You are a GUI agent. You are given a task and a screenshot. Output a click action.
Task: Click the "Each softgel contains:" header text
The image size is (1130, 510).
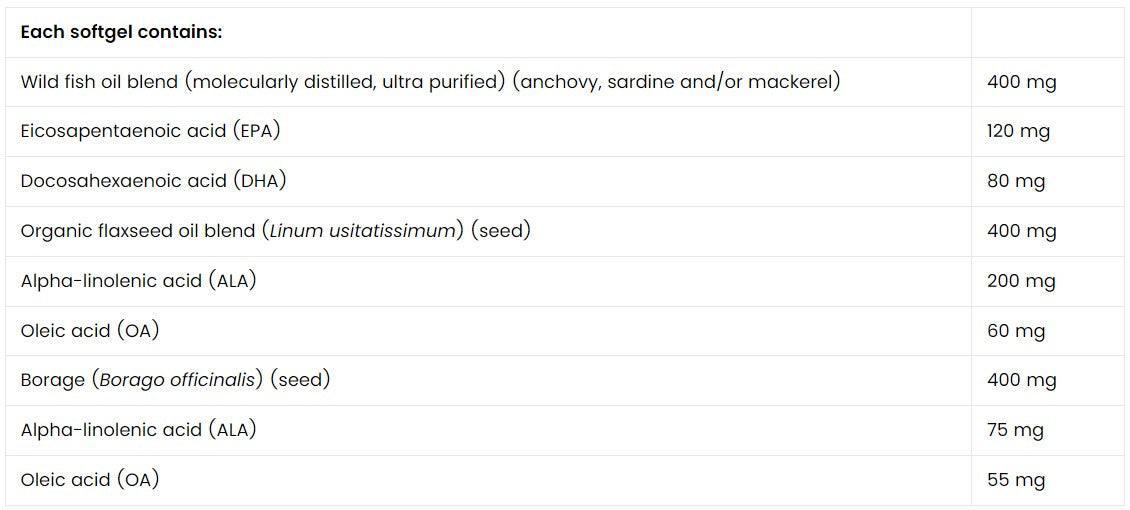[121, 32]
